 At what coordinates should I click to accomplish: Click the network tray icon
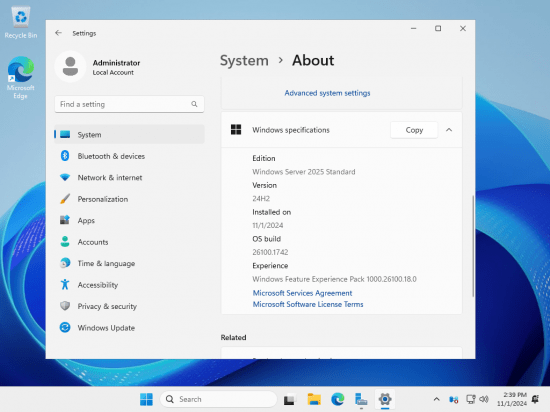pos(470,399)
